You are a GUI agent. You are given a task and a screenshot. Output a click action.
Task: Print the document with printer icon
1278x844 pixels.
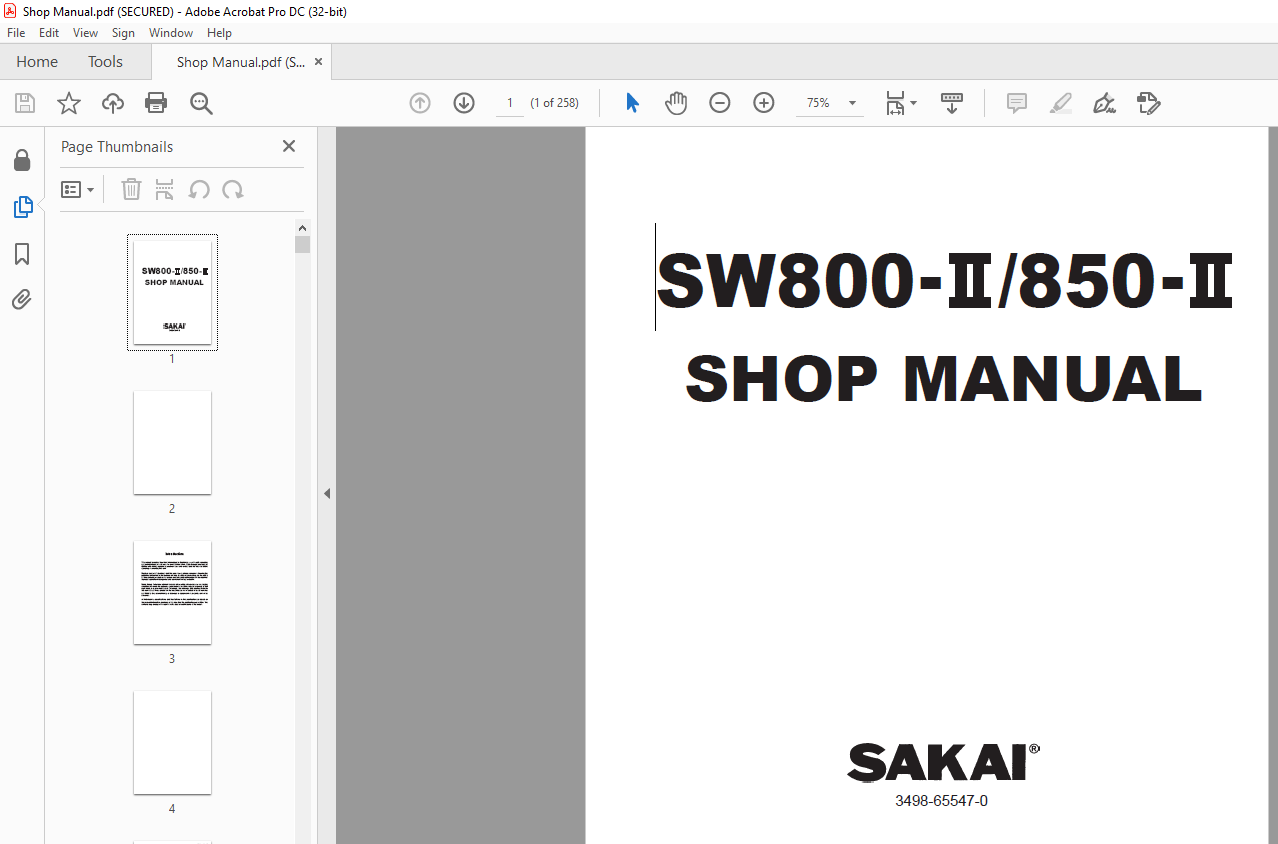156,103
